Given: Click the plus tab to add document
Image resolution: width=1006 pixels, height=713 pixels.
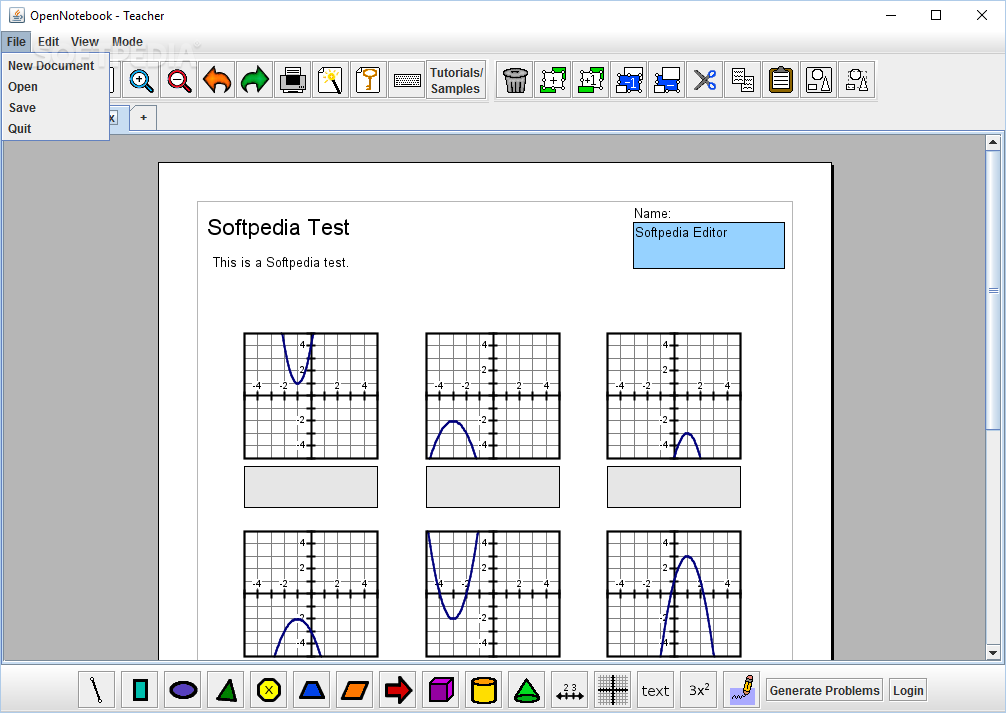Looking at the screenshot, I should click(x=144, y=118).
